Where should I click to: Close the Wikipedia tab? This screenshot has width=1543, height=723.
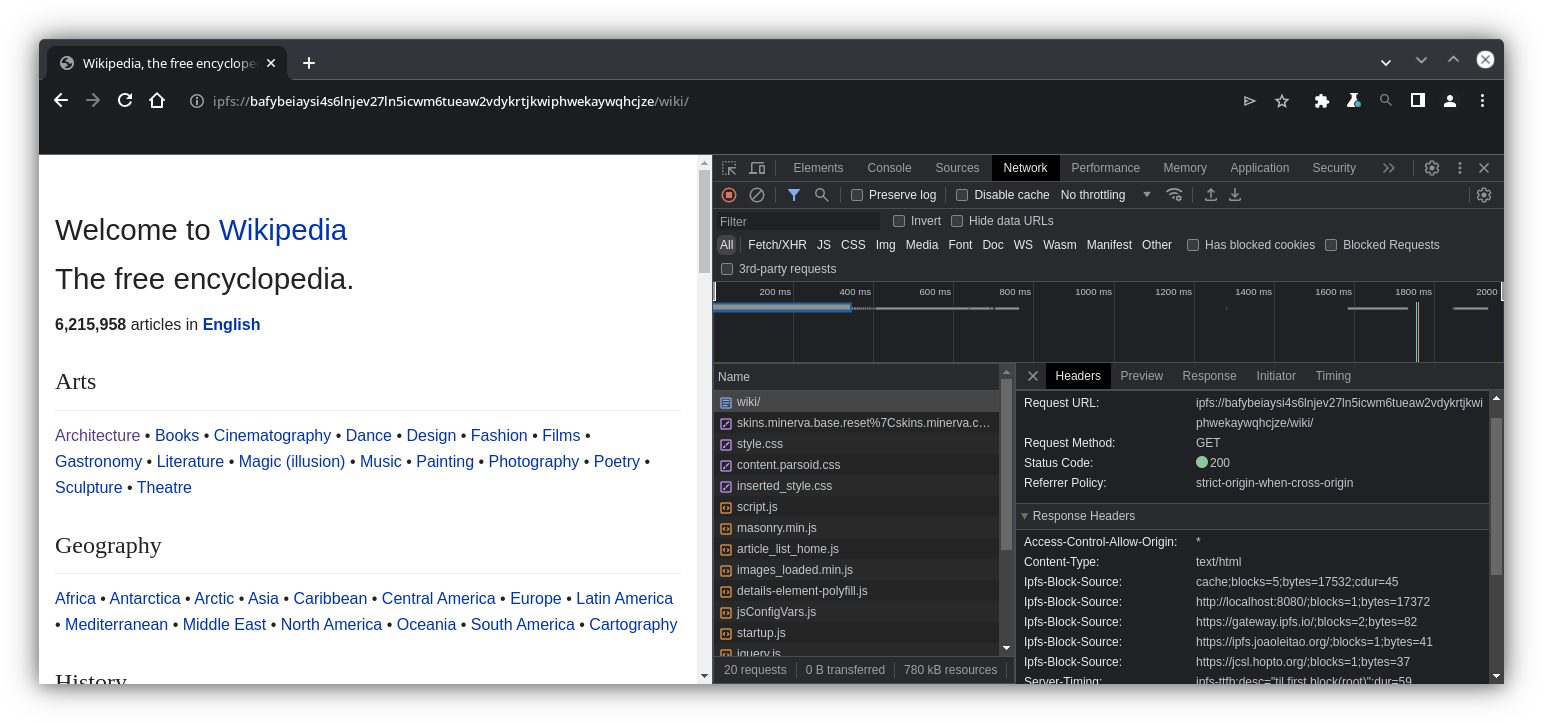tap(271, 63)
